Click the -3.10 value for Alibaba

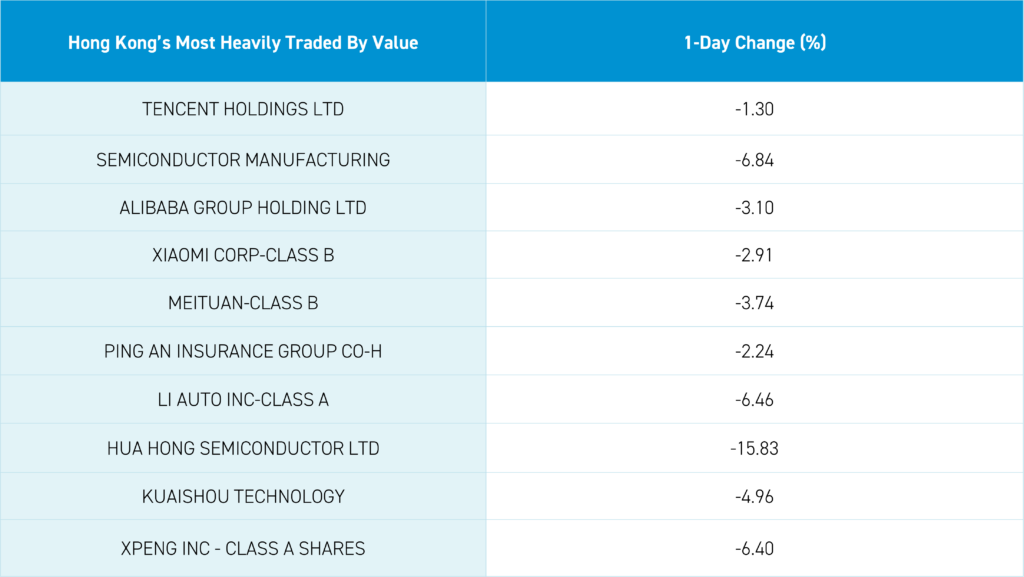pyautogui.click(x=754, y=208)
